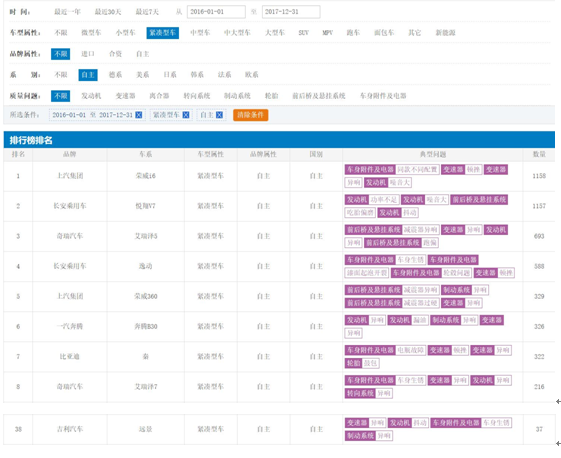Filter quality problem by 轮胎 in filter row
Image resolution: width=561 pixels, height=458 pixels.
pyautogui.click(x=272, y=96)
